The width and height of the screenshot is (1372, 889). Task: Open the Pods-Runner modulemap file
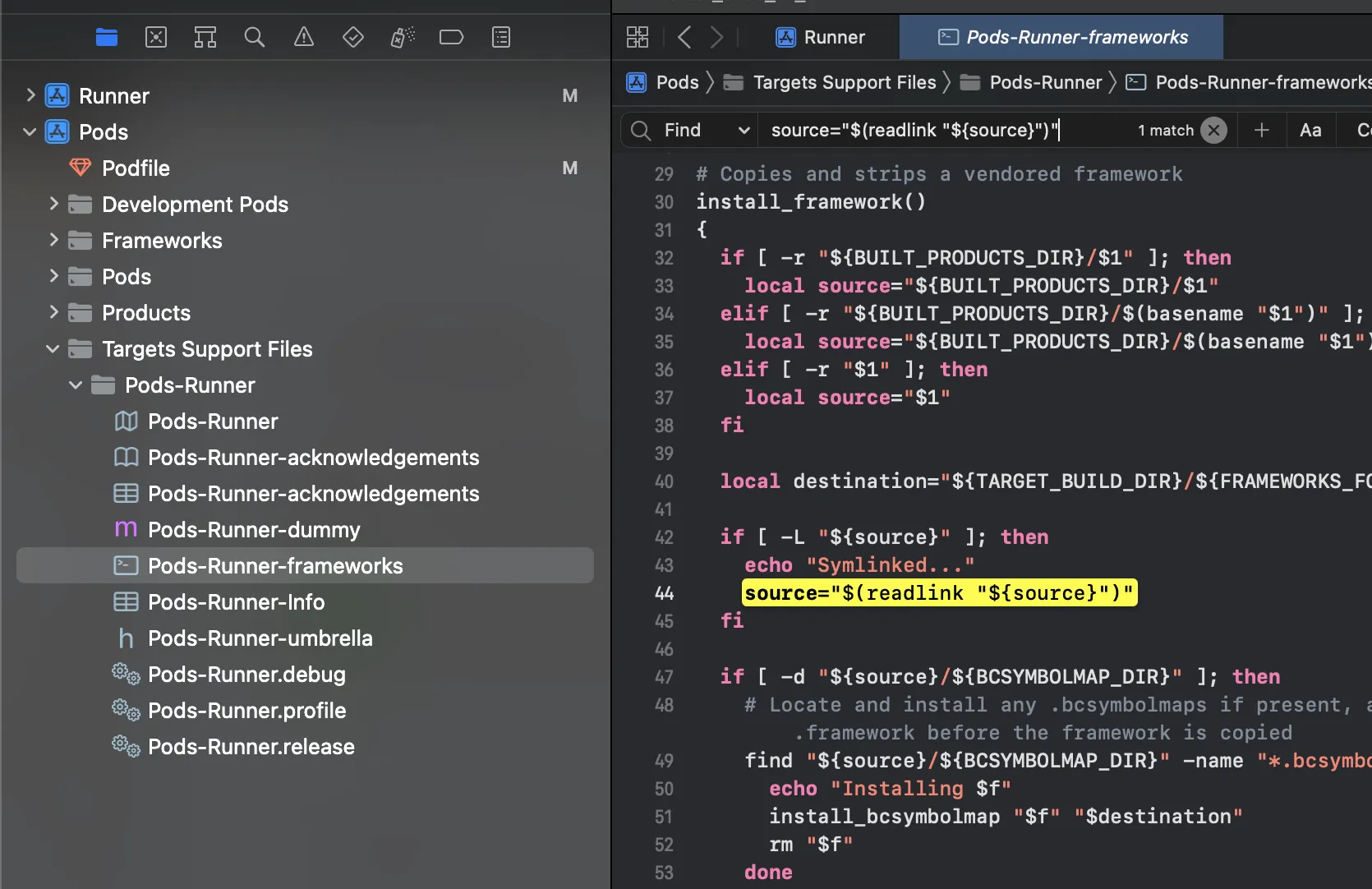[x=305, y=421]
